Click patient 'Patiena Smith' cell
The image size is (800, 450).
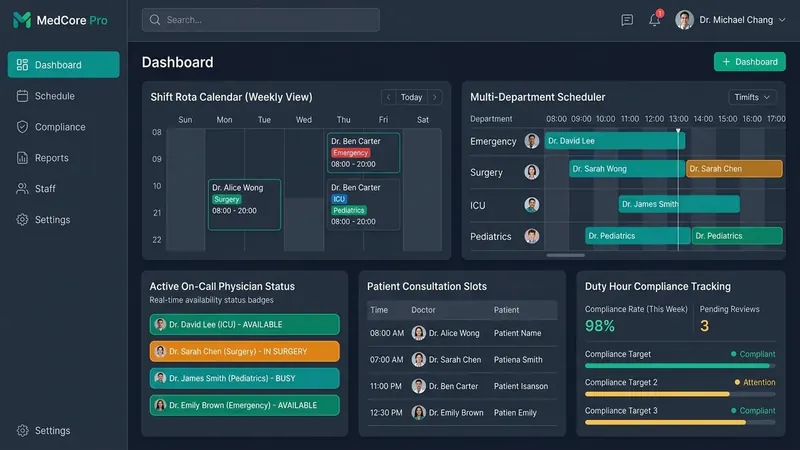[x=518, y=360]
